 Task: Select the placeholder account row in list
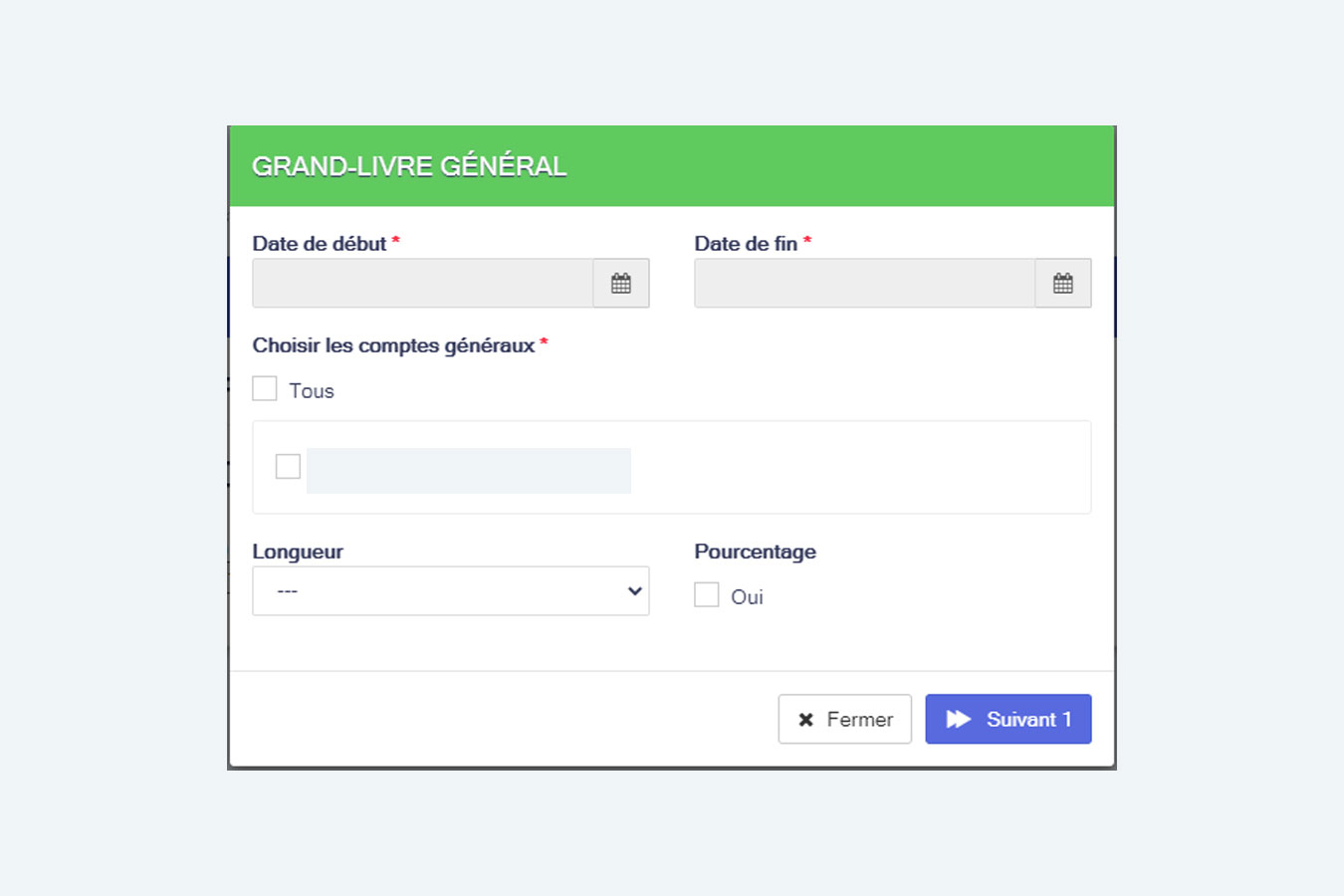tap(469, 471)
